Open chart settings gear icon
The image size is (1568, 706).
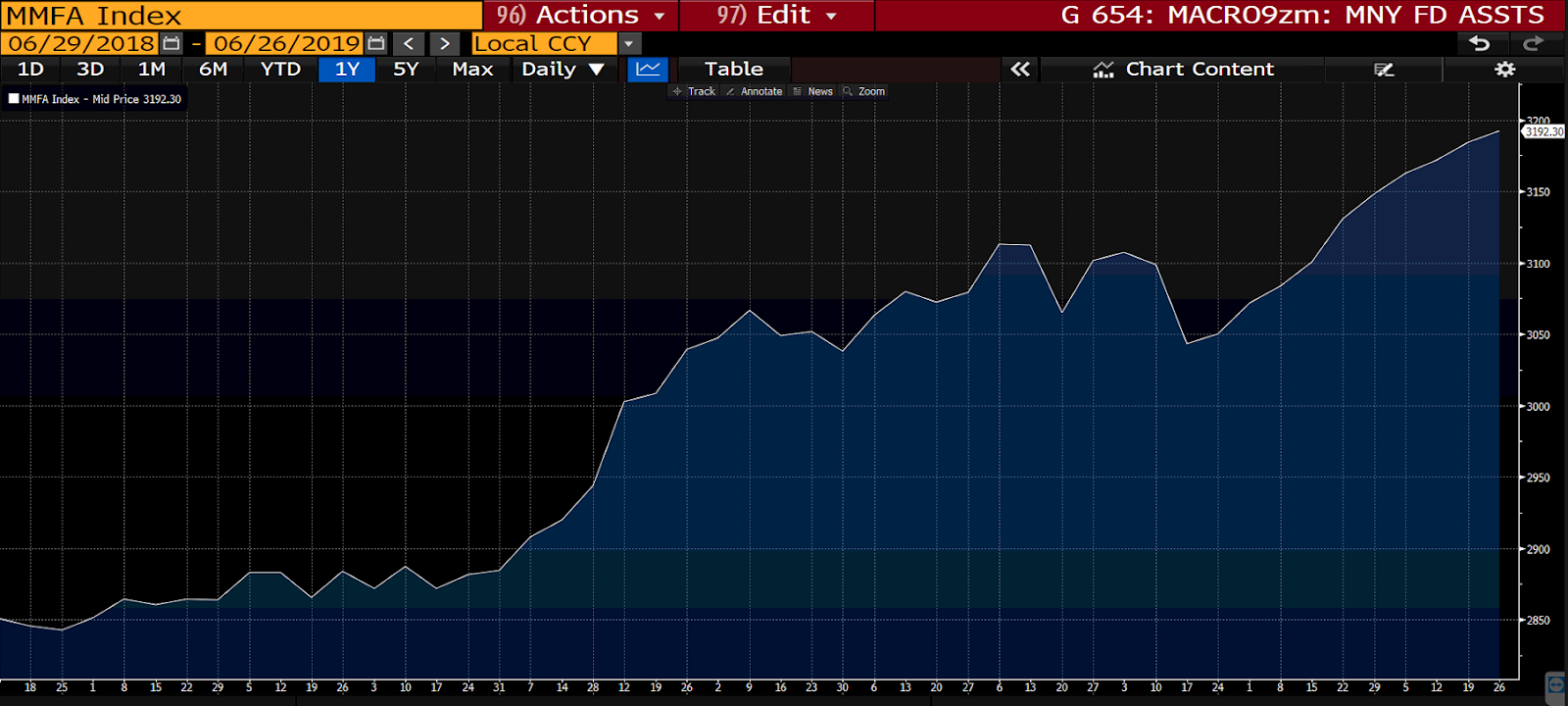pyautogui.click(x=1504, y=69)
